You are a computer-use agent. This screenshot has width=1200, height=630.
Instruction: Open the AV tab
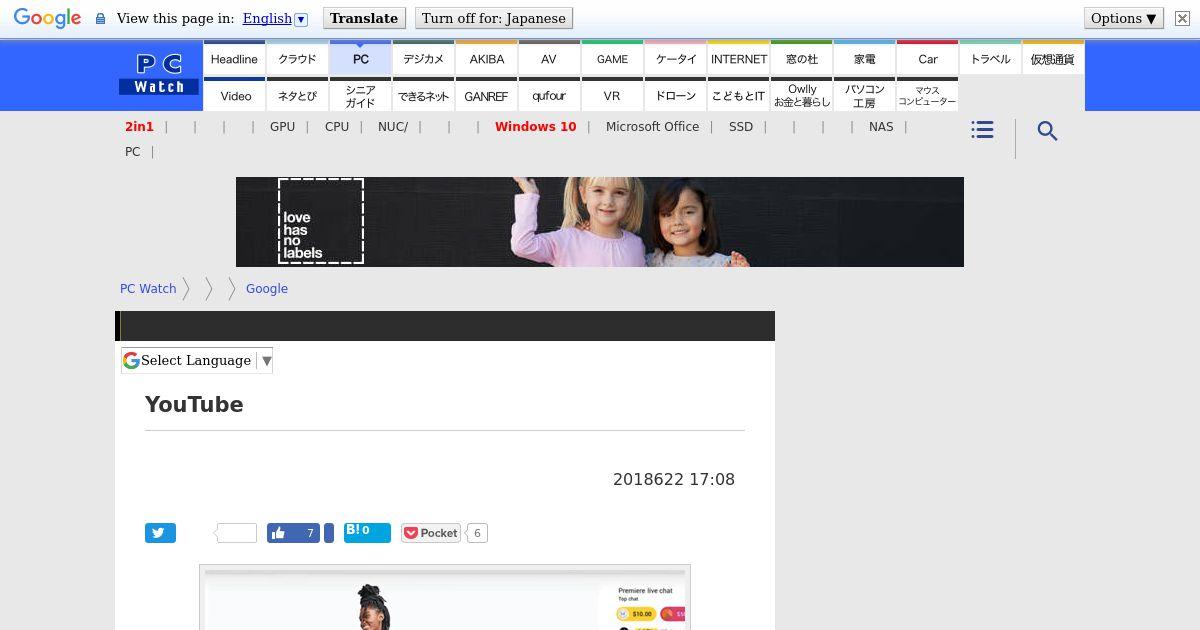(549, 59)
